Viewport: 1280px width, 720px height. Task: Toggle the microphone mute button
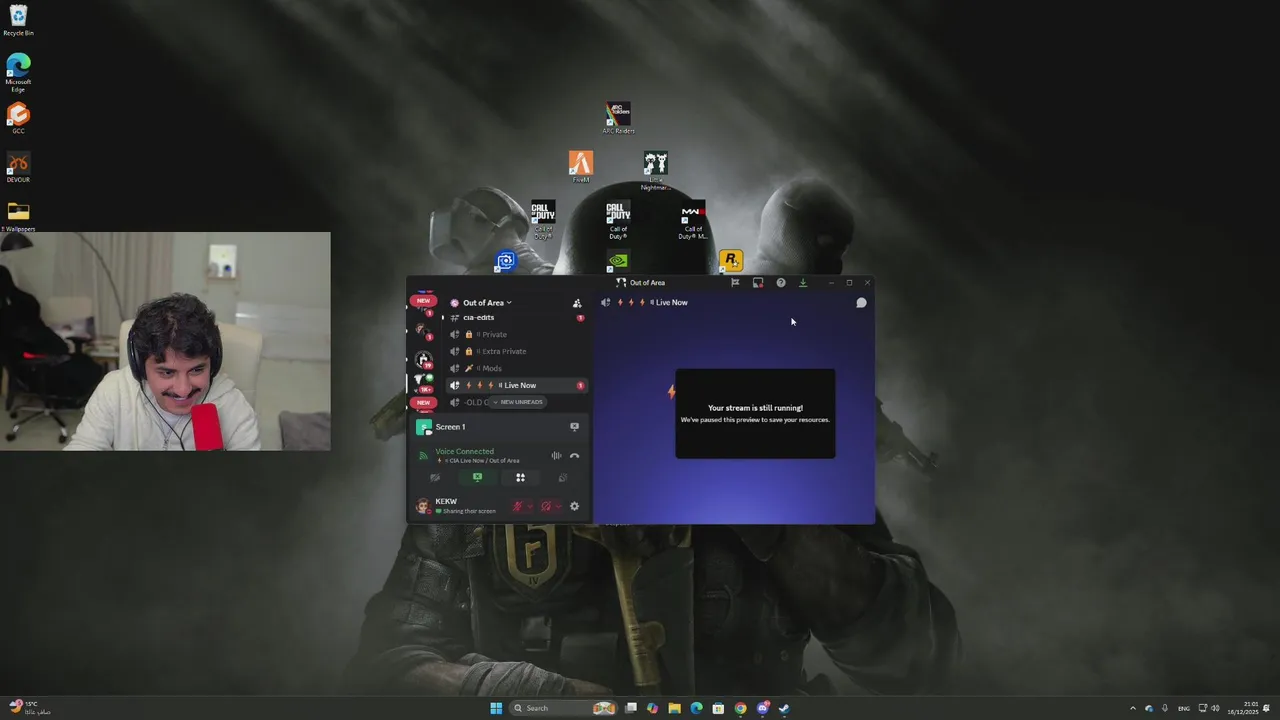click(x=517, y=507)
